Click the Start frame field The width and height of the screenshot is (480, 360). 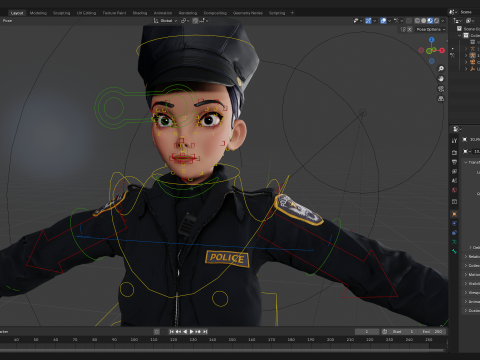(x=403, y=332)
